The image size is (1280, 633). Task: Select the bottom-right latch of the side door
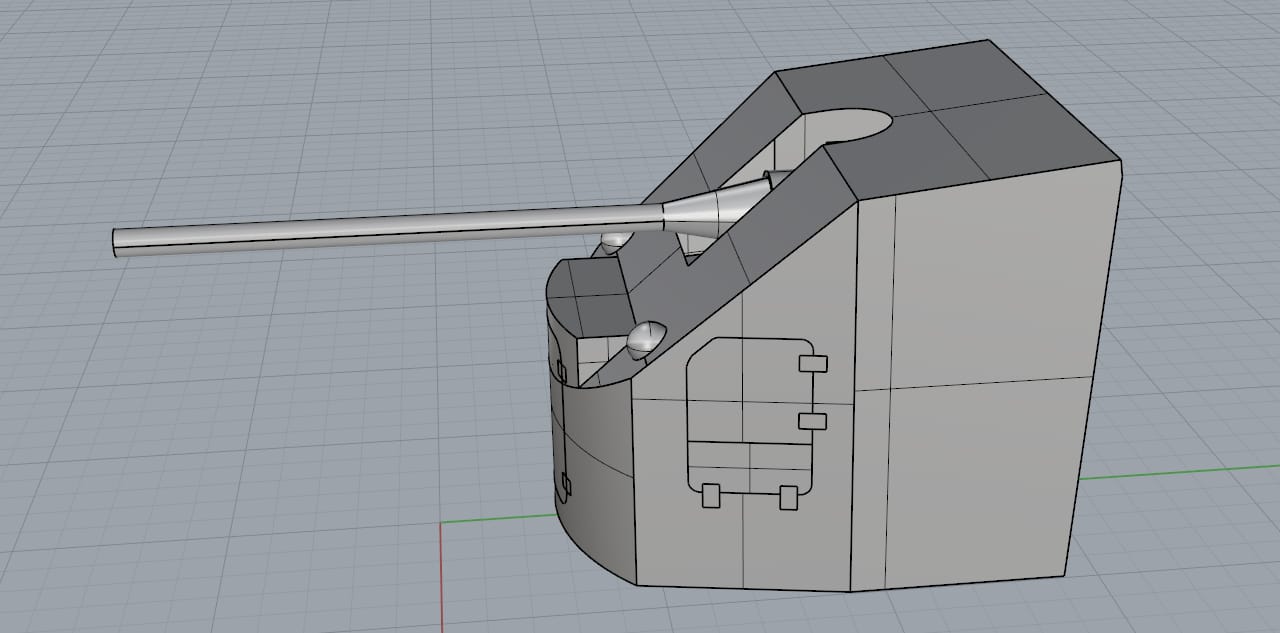[788, 495]
